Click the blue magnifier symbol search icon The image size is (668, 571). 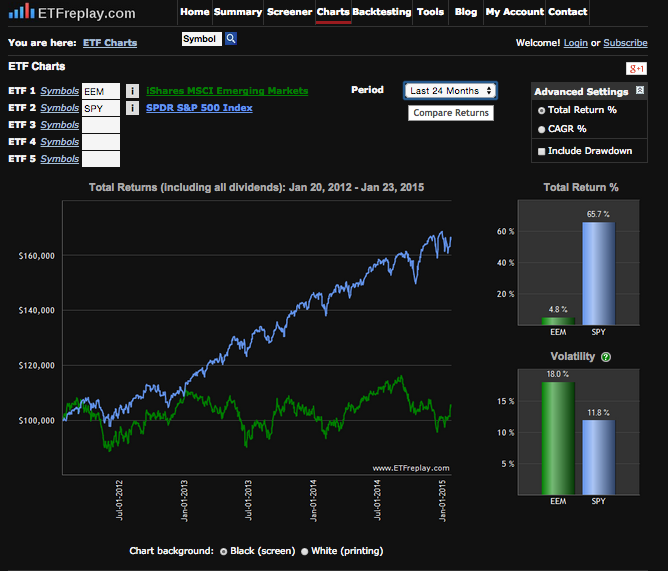click(231, 39)
